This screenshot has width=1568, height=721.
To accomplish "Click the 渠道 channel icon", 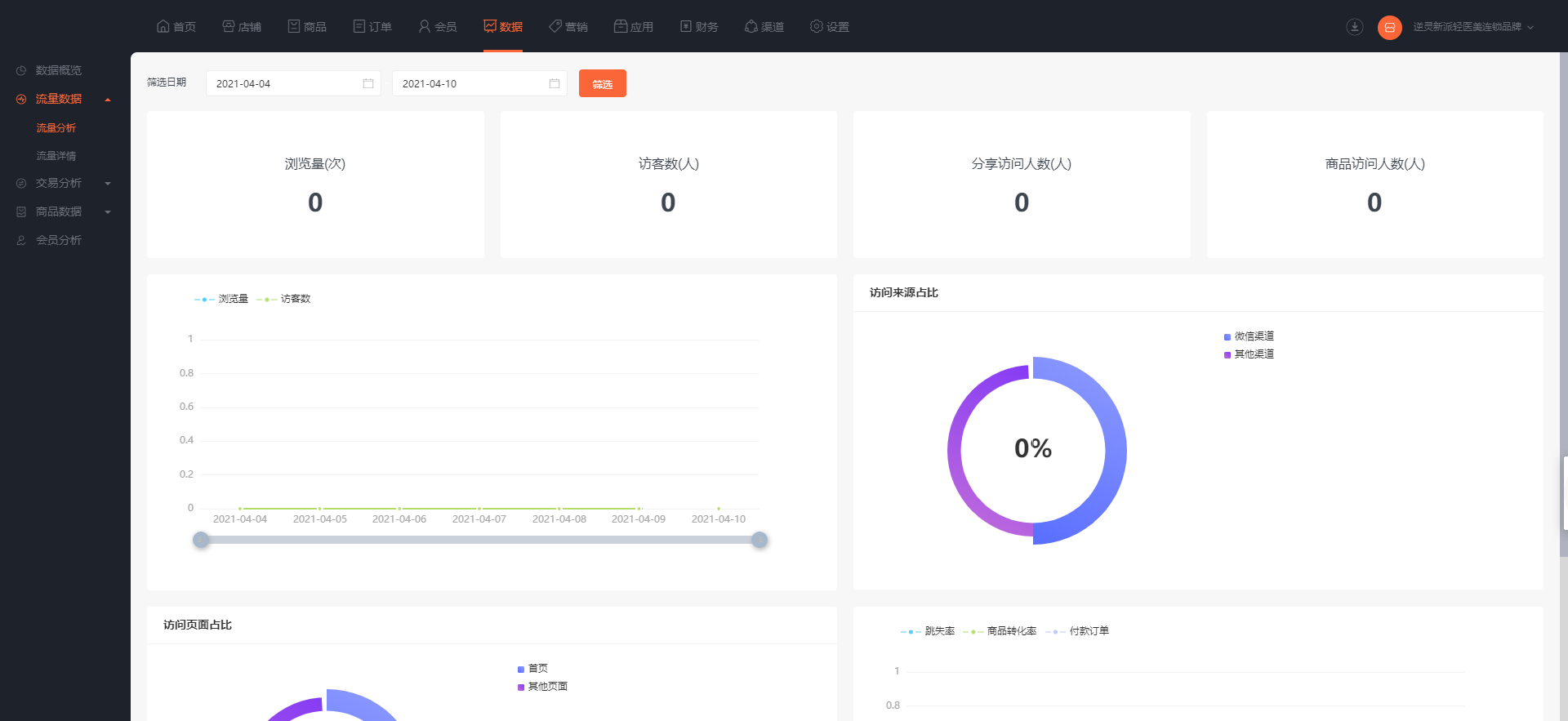I will pyautogui.click(x=751, y=26).
